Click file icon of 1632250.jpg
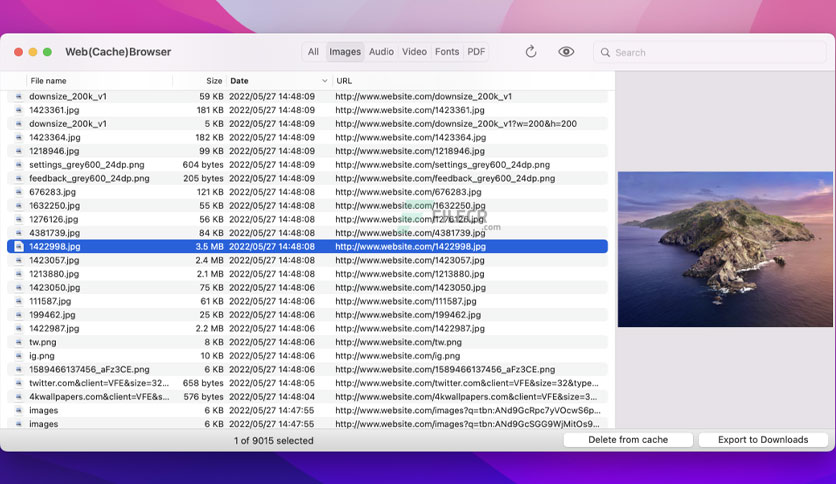The height and width of the screenshot is (484, 836). pos(19,206)
